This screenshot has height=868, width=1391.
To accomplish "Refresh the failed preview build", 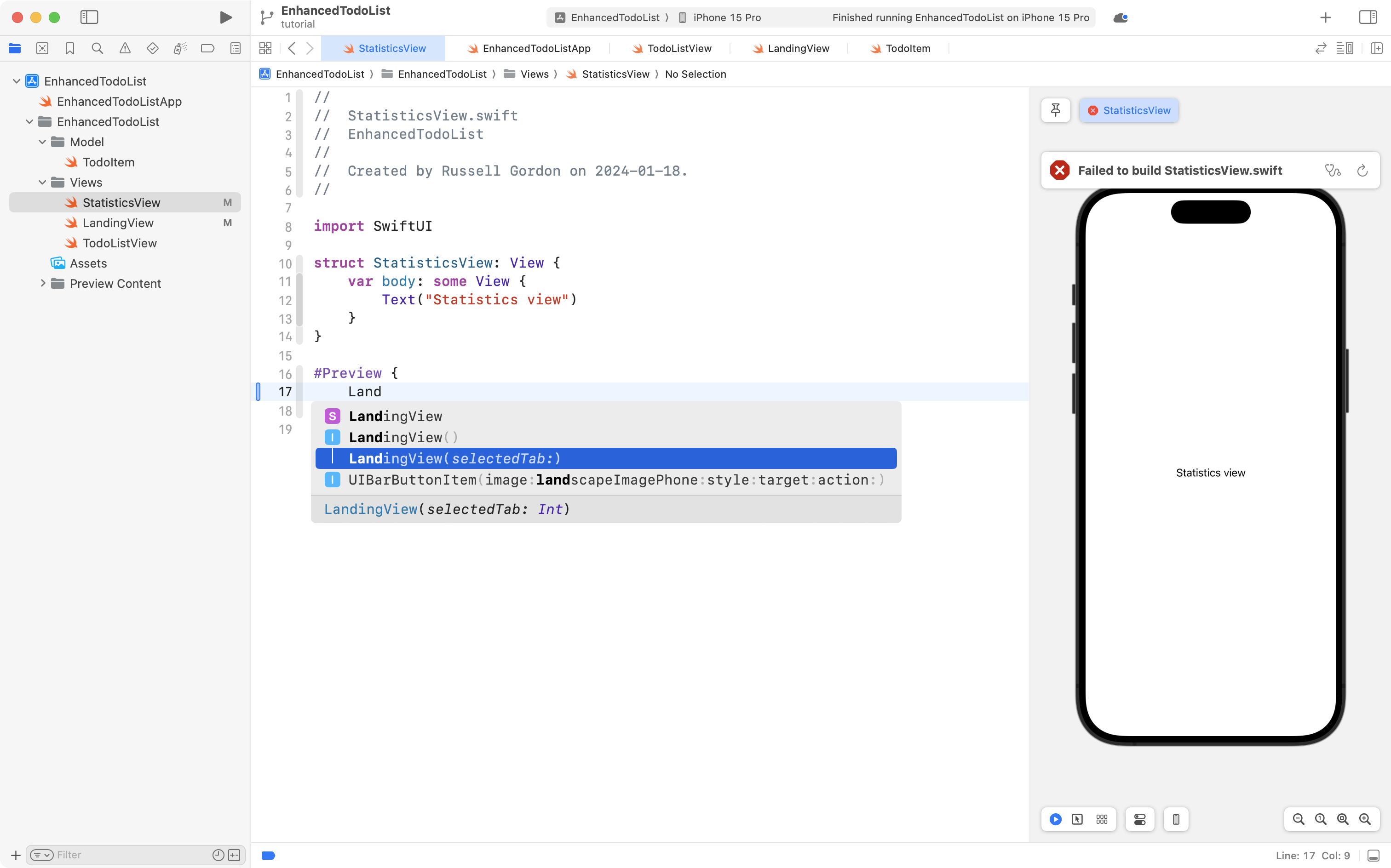I will click(x=1362, y=171).
